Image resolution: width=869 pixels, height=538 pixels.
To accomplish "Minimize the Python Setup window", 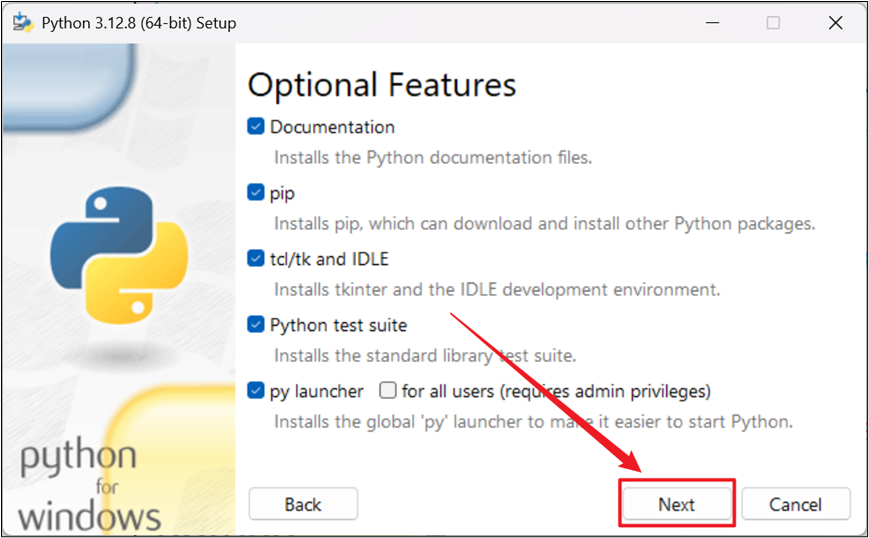I will coord(713,23).
